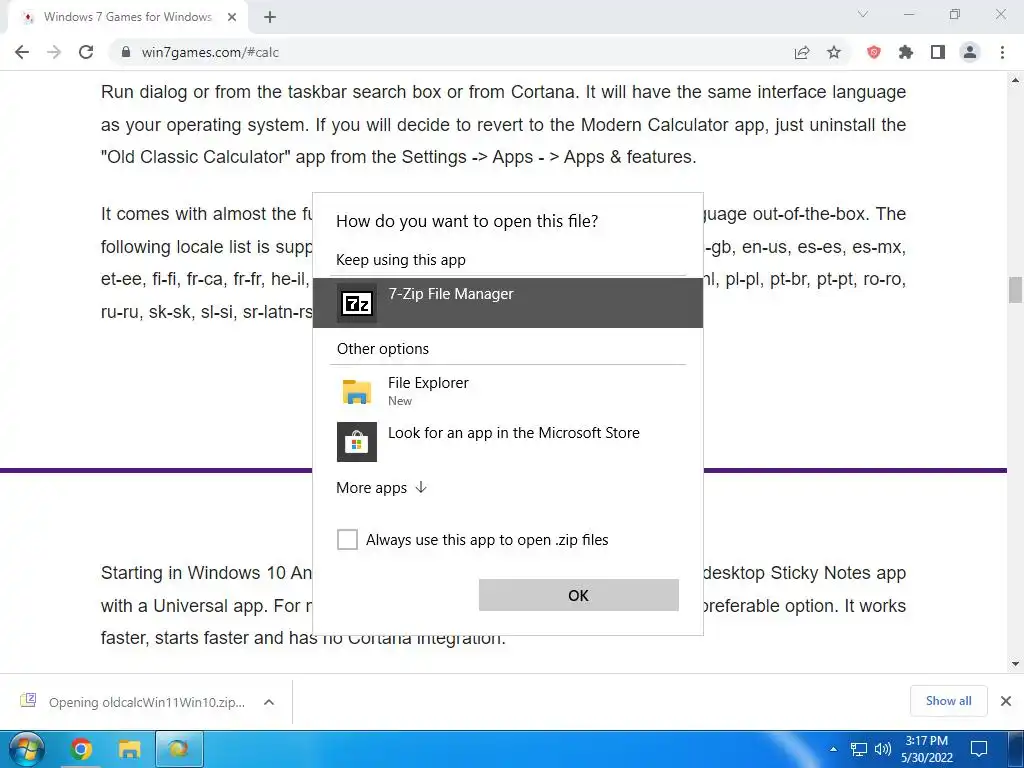Image resolution: width=1024 pixels, height=768 pixels.
Task: Go back in Chrome
Action: [22, 52]
